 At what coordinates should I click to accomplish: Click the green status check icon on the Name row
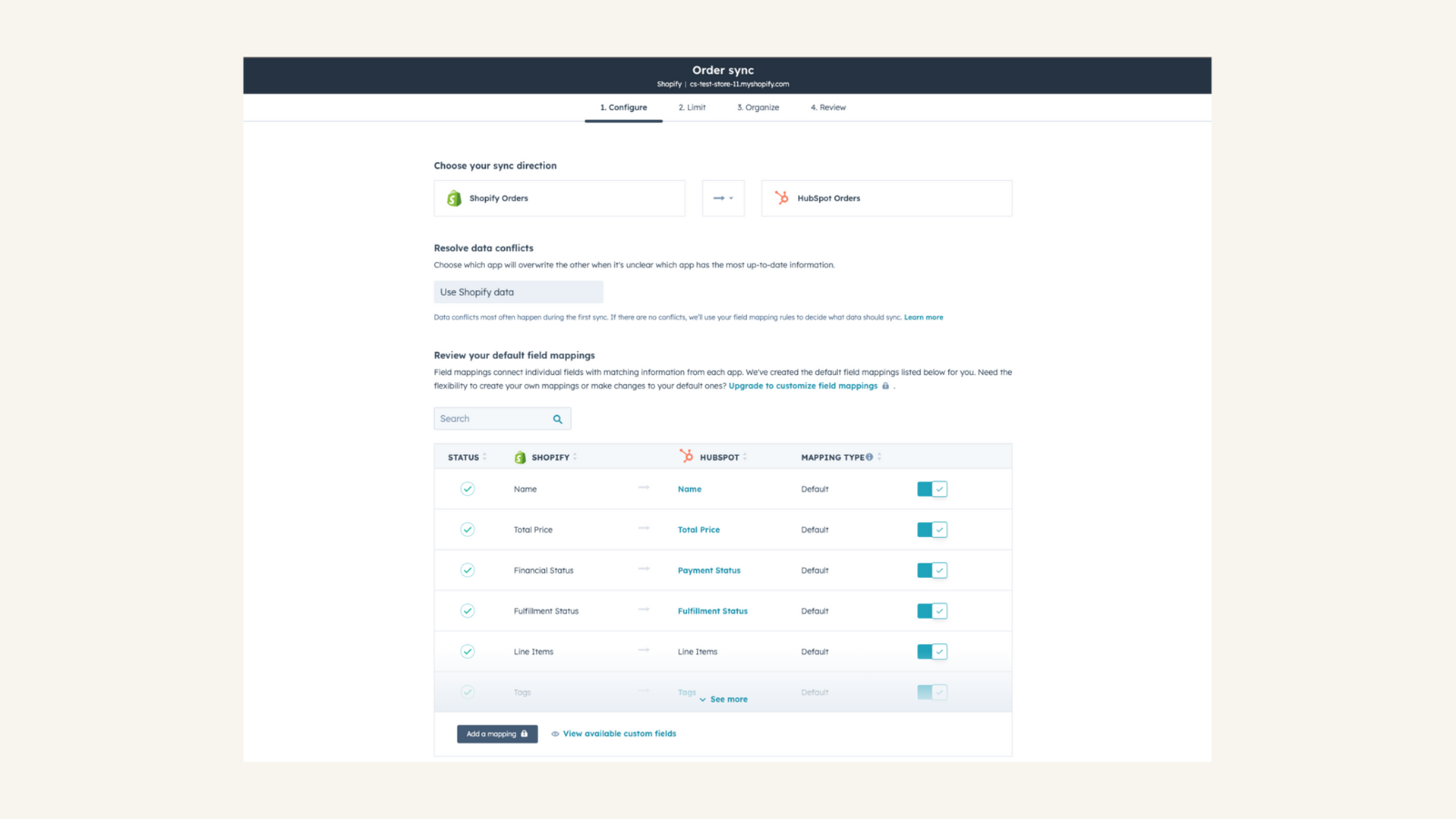click(x=468, y=489)
